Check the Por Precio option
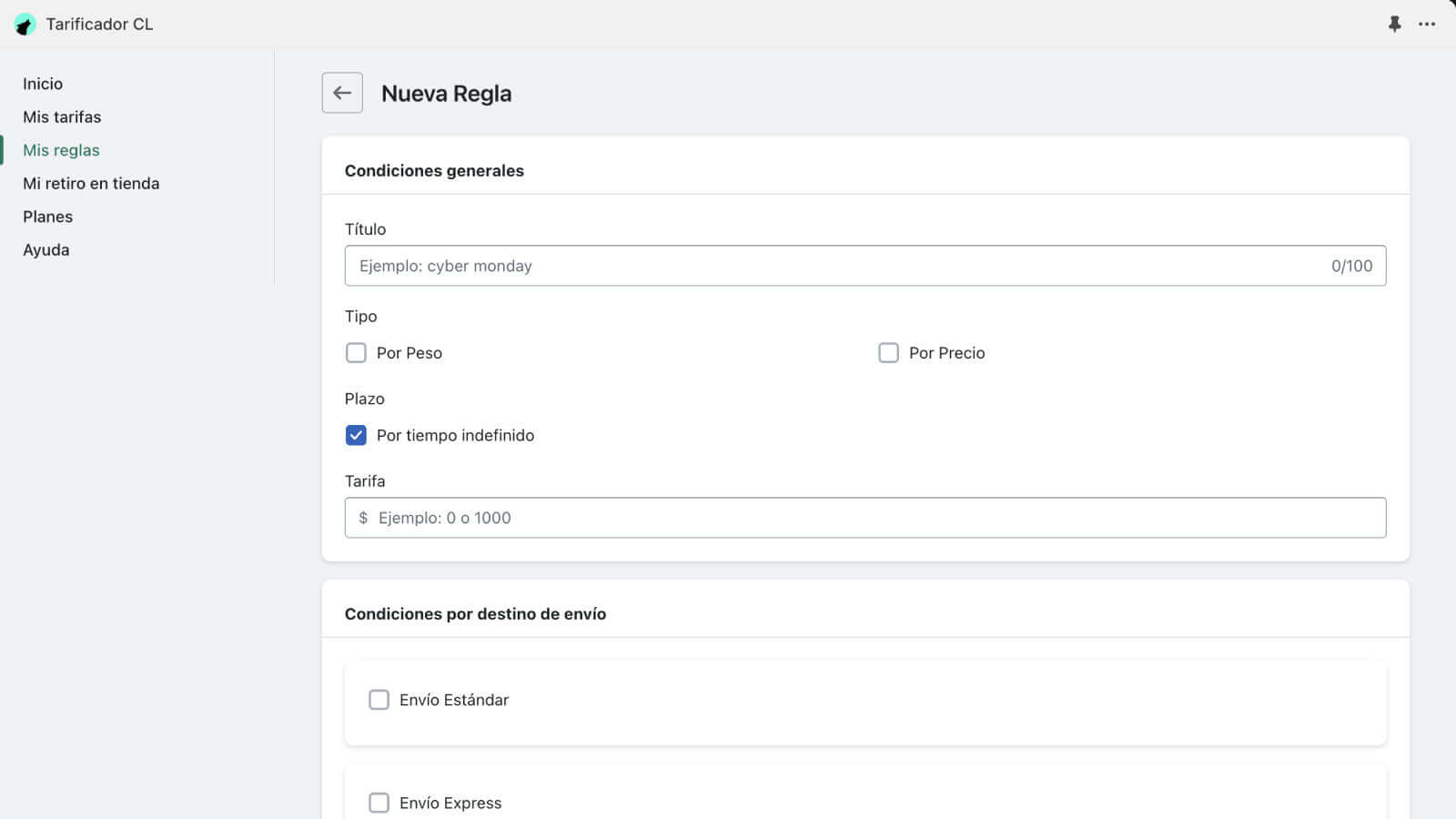Viewport: 1456px width, 819px height. pyautogui.click(x=888, y=353)
